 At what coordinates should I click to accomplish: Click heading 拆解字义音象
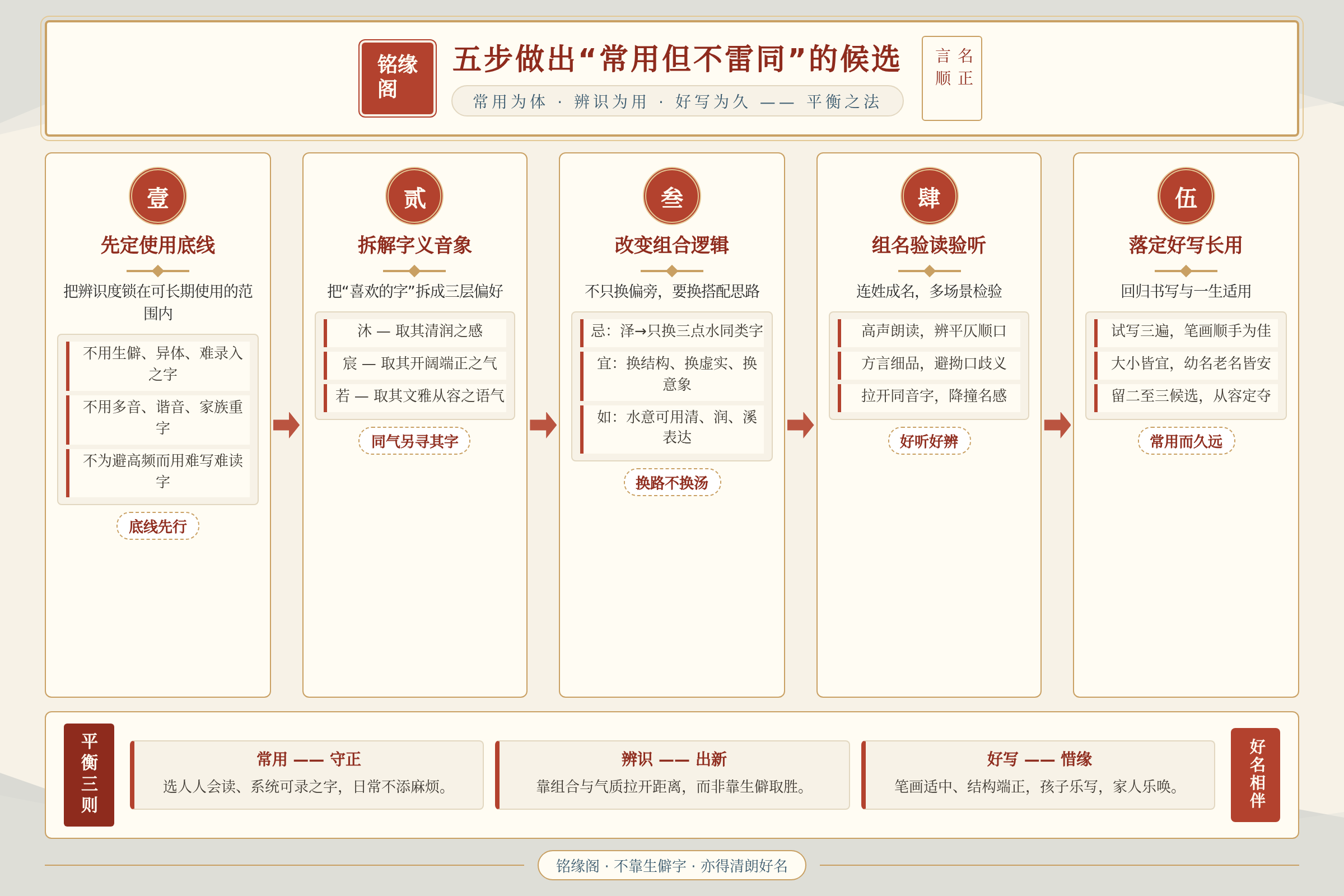pos(414,245)
